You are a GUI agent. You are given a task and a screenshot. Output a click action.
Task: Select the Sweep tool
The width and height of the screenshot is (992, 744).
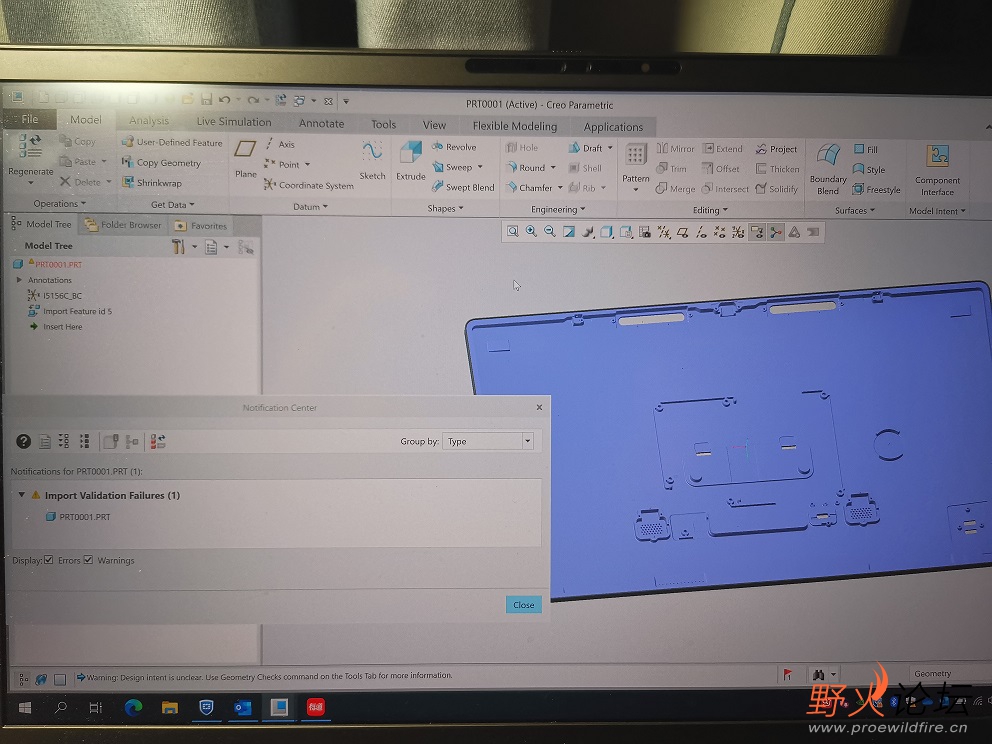coord(457,167)
